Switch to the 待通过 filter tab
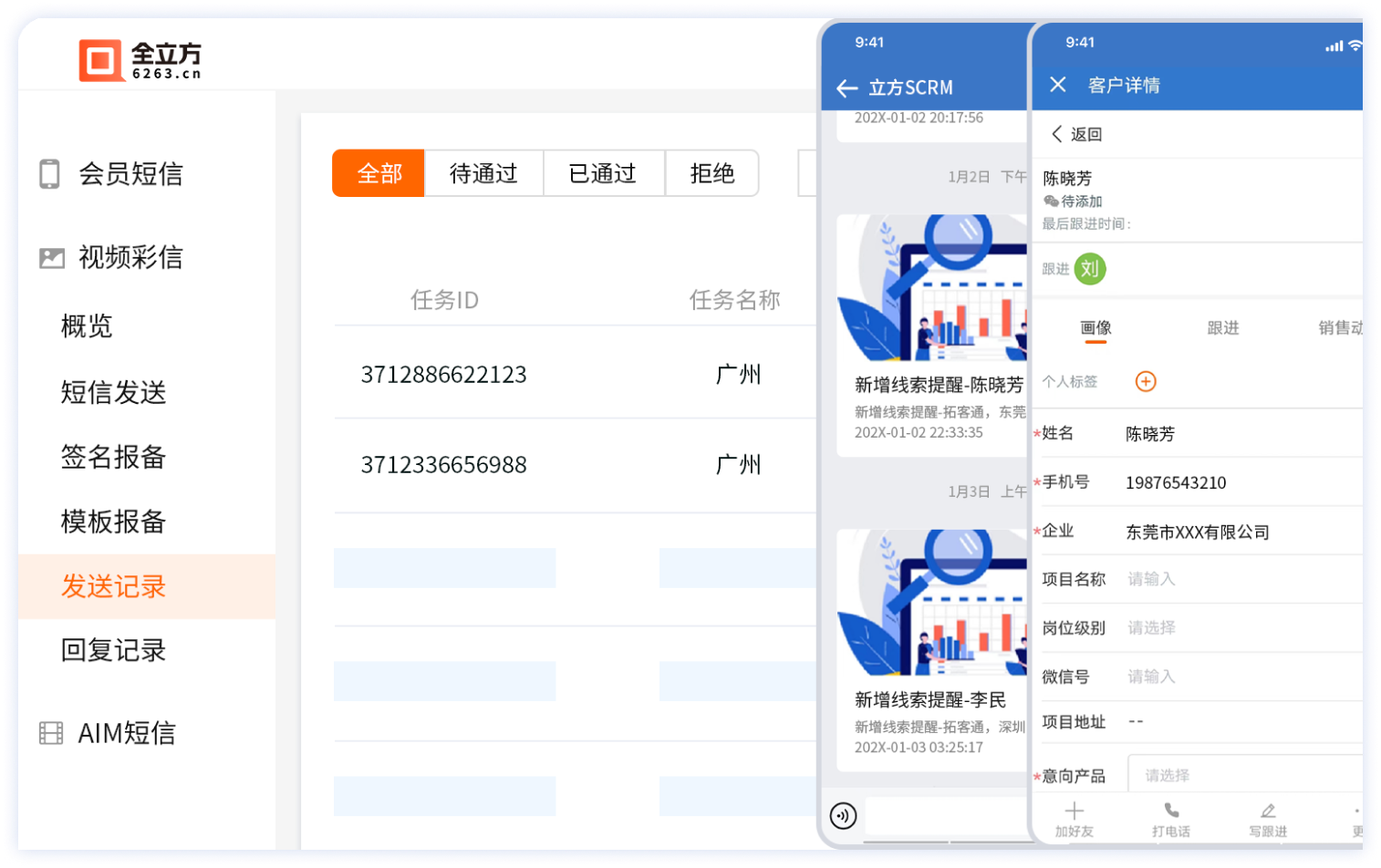The width and height of the screenshot is (1381, 868). point(483,173)
